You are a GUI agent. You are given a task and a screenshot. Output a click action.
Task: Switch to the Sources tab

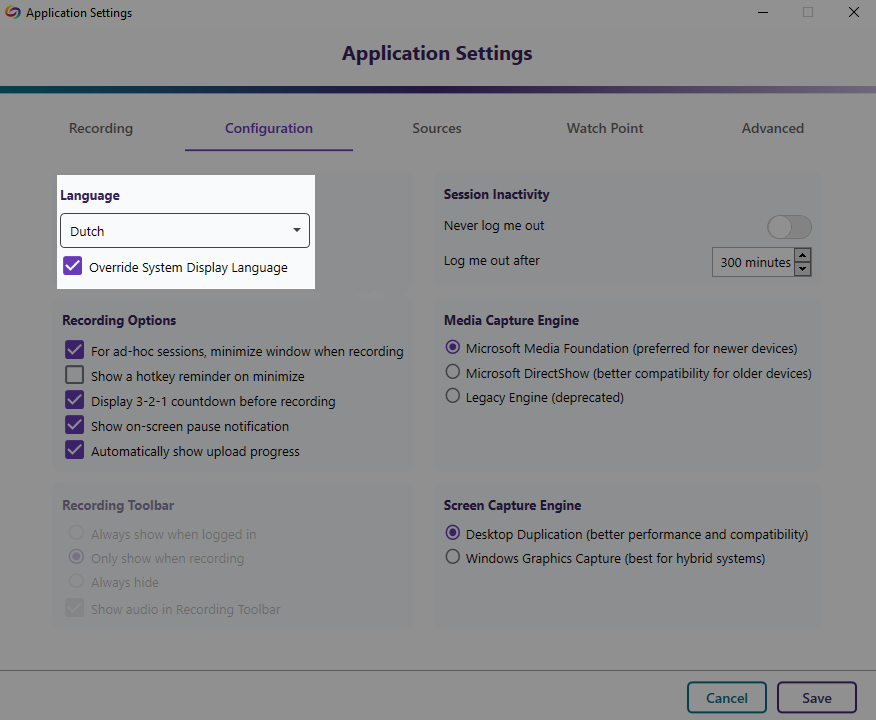(436, 128)
